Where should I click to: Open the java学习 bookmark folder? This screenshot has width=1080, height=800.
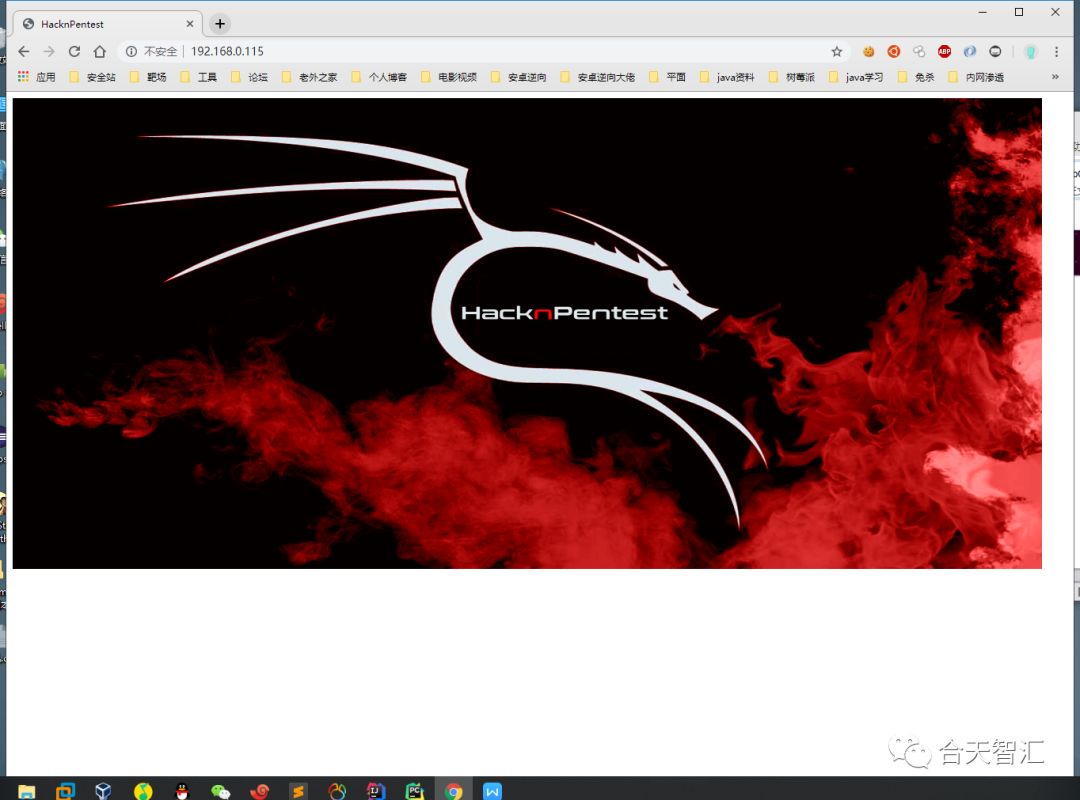point(856,77)
